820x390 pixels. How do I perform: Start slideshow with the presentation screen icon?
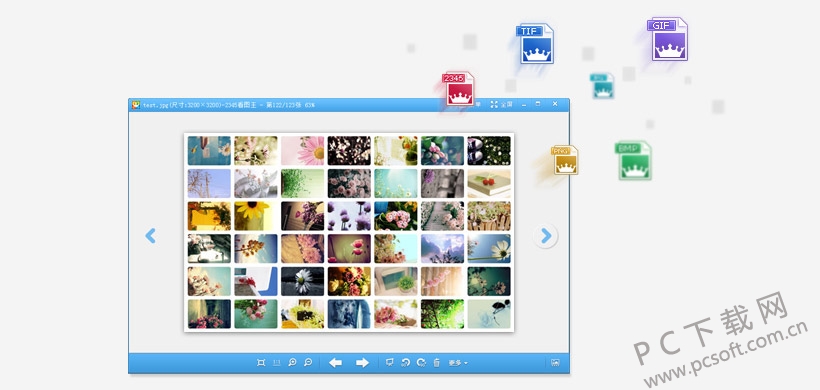390,362
